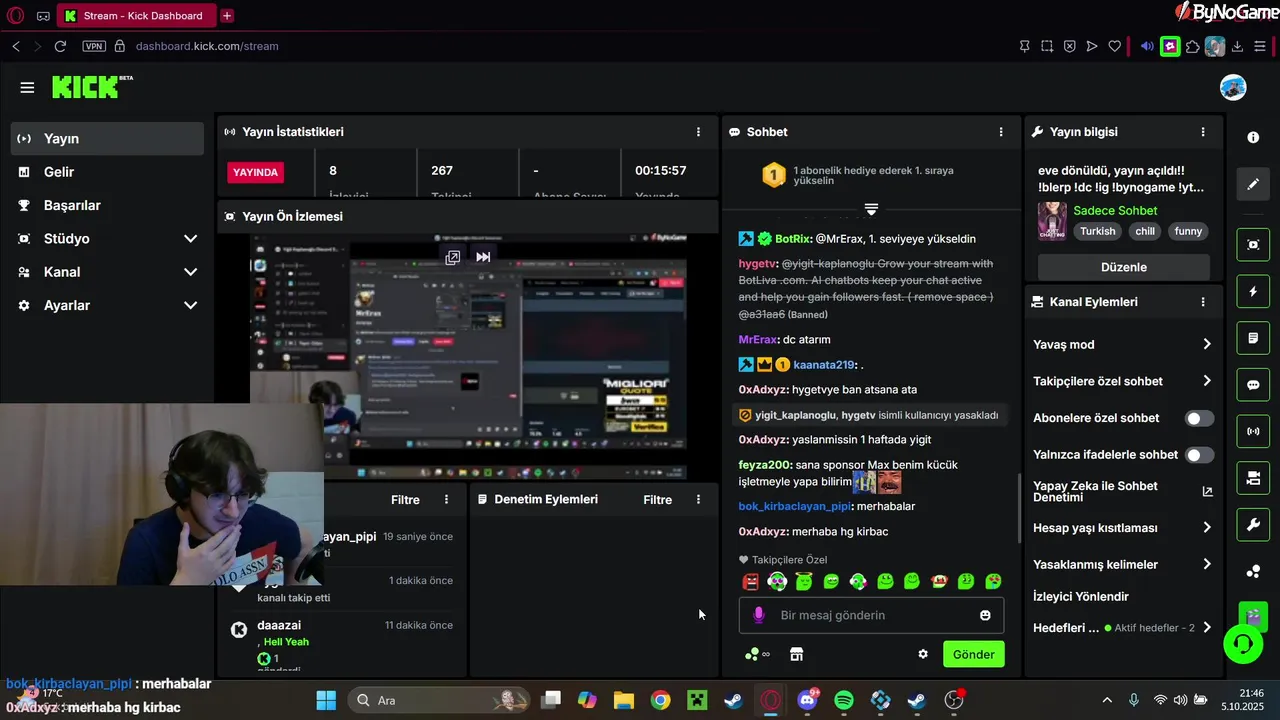Viewport: 1280px width, 720px height.
Task: Click the pencil edit icon in right rail
Action: point(1253,184)
